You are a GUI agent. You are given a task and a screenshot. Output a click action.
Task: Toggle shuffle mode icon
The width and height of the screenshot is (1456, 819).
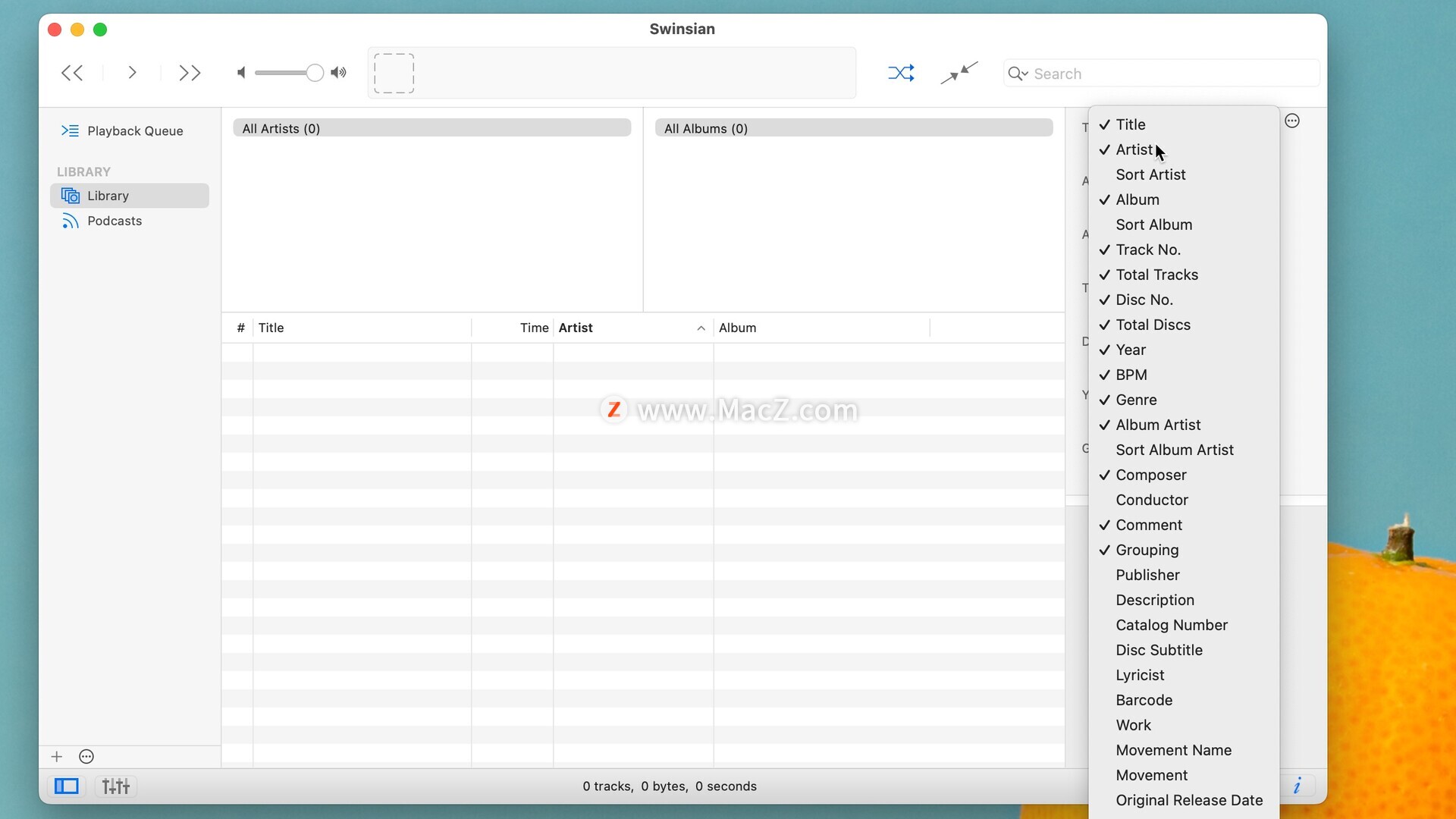[x=901, y=73]
